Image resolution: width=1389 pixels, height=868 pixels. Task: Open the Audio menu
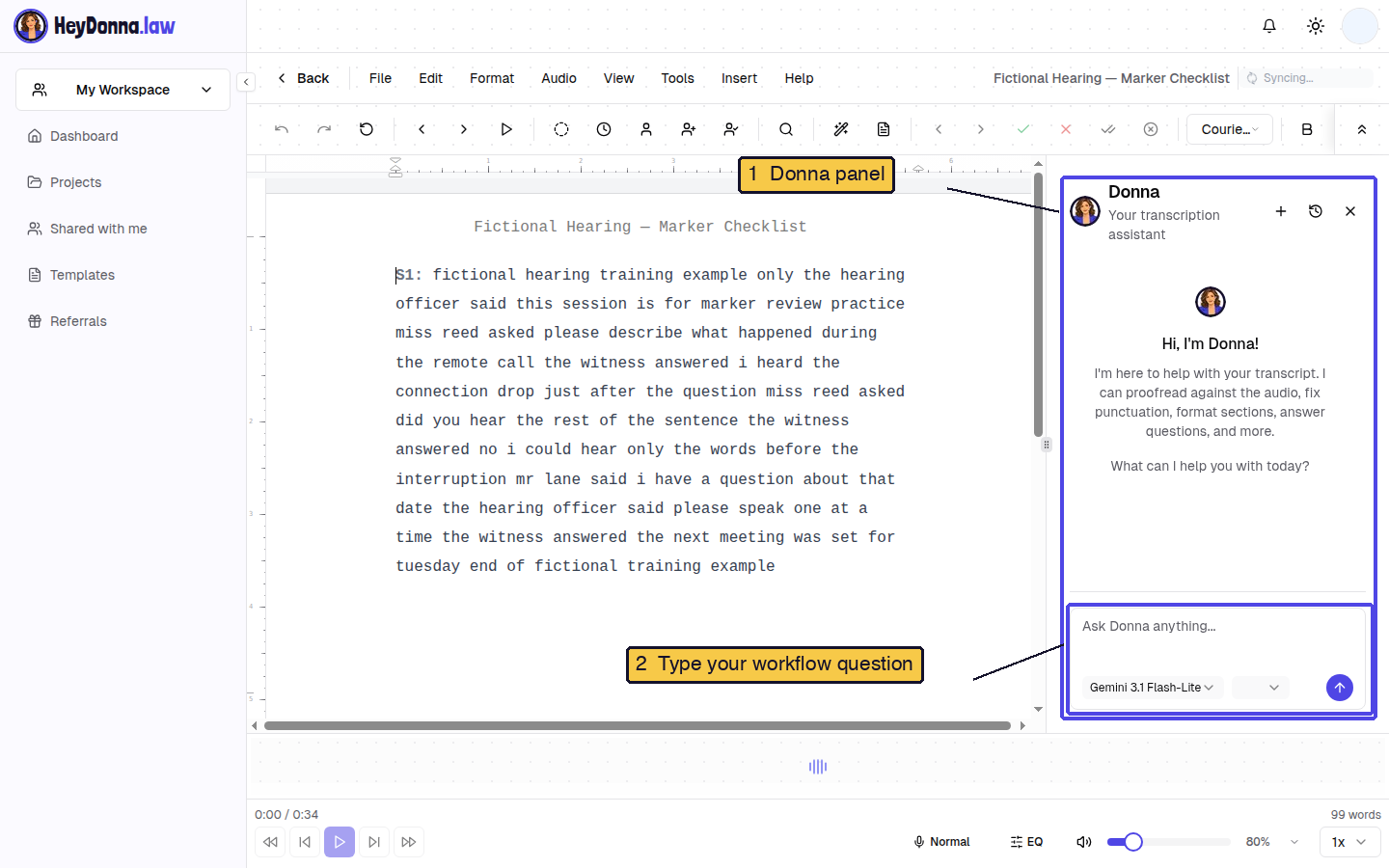click(x=558, y=78)
